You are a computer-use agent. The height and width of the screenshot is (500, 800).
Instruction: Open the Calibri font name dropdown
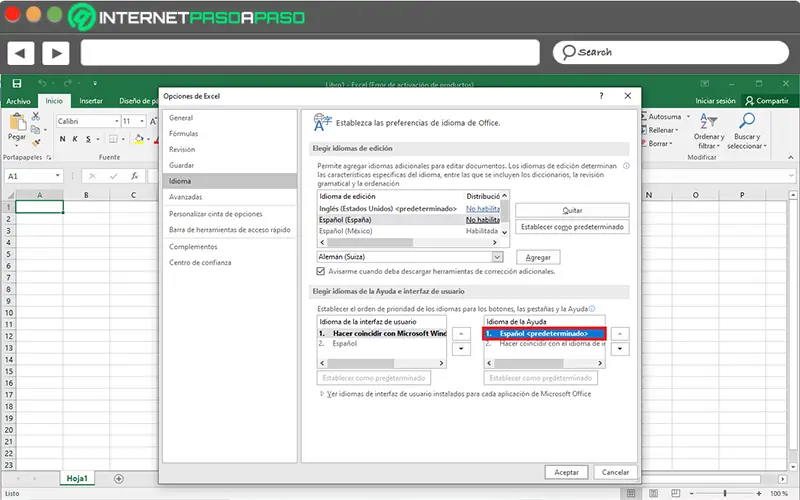tap(116, 121)
